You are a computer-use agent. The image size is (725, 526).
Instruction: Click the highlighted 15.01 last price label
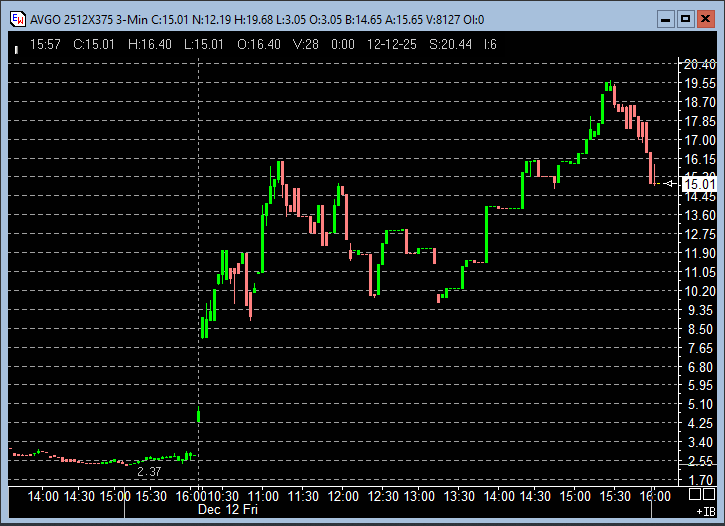coord(698,183)
